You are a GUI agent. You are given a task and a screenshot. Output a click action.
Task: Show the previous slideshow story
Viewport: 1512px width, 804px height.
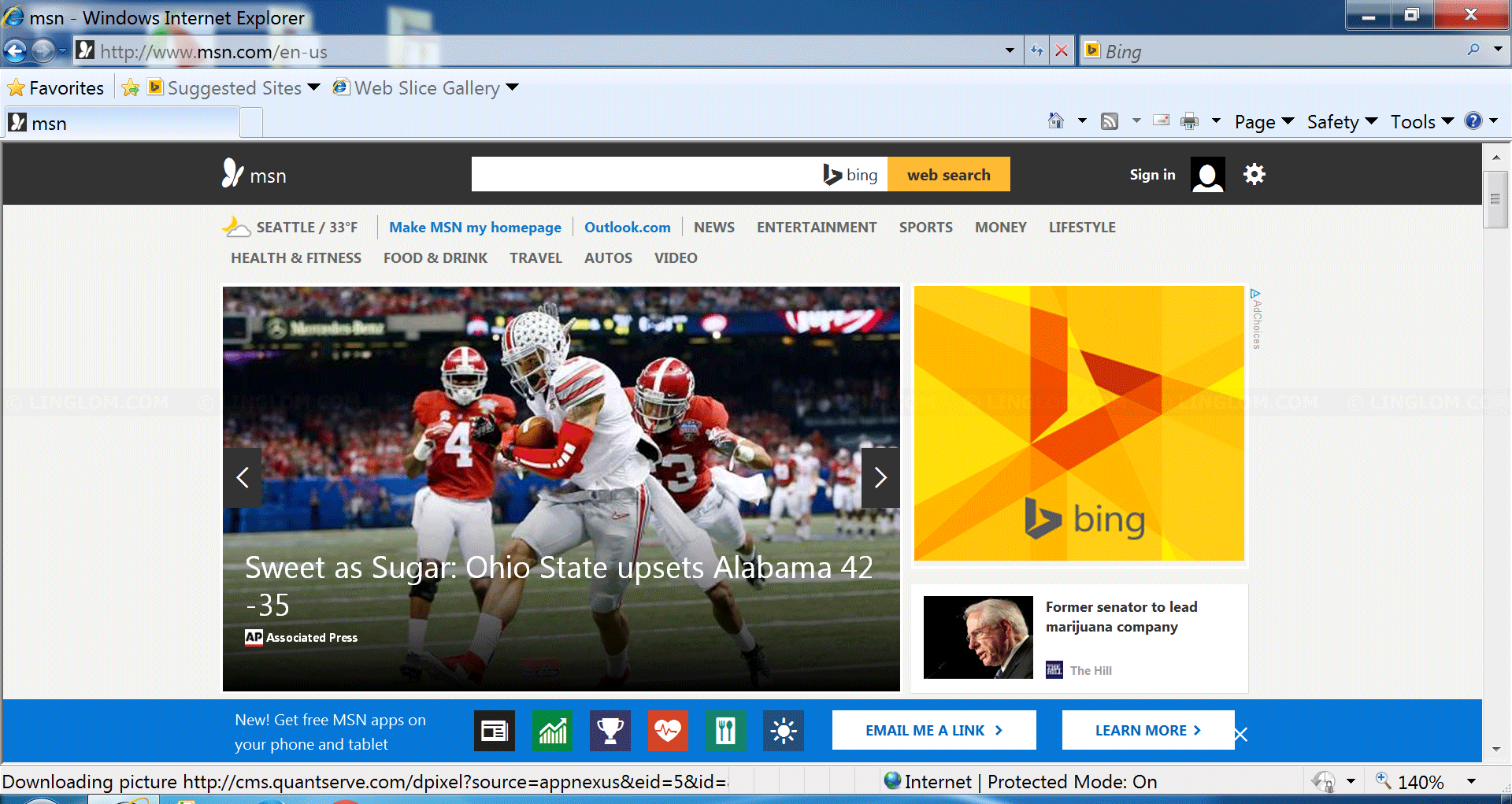coord(243,477)
